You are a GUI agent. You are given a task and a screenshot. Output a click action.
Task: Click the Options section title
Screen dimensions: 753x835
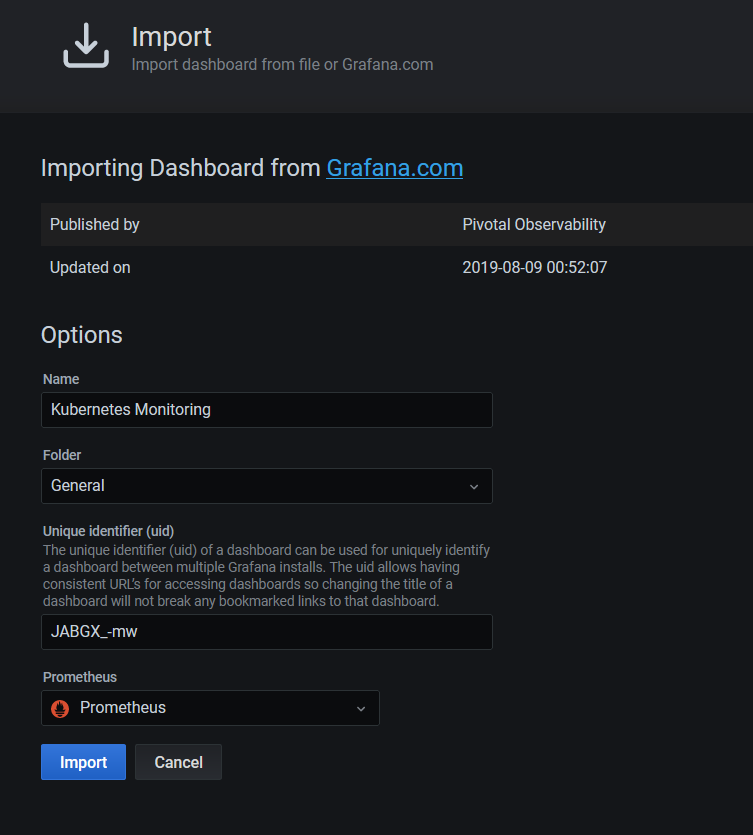(81, 335)
